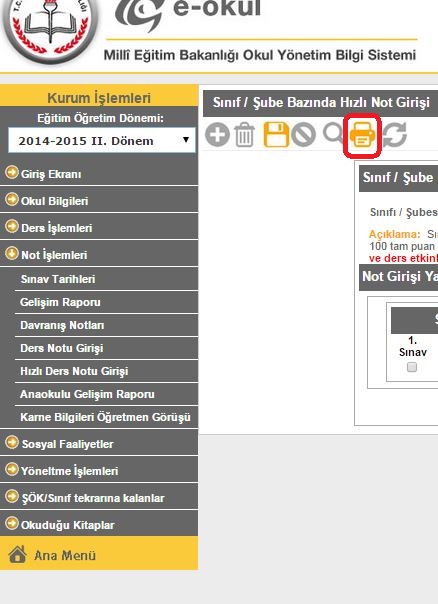Click the e-okul logo
This screenshot has width=438, height=604.
coord(189,13)
